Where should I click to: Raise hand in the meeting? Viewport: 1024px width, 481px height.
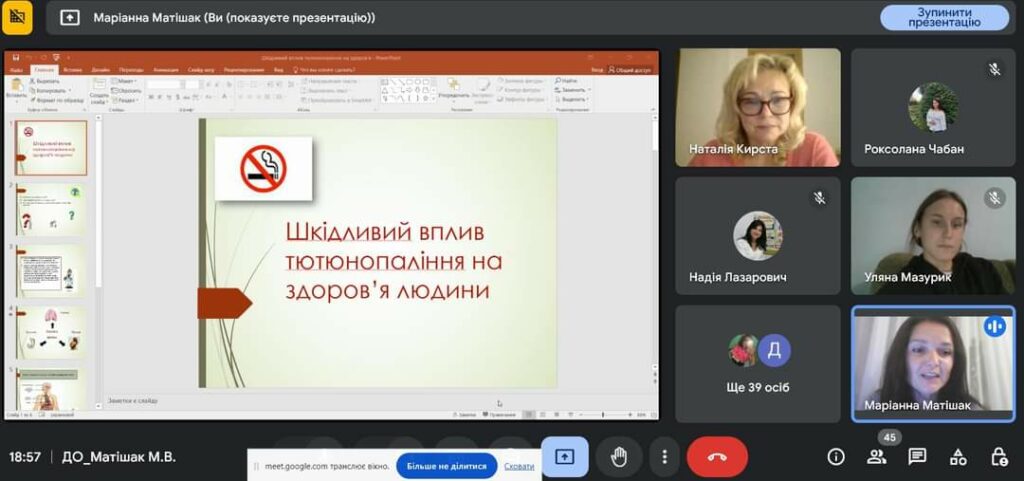click(x=619, y=456)
